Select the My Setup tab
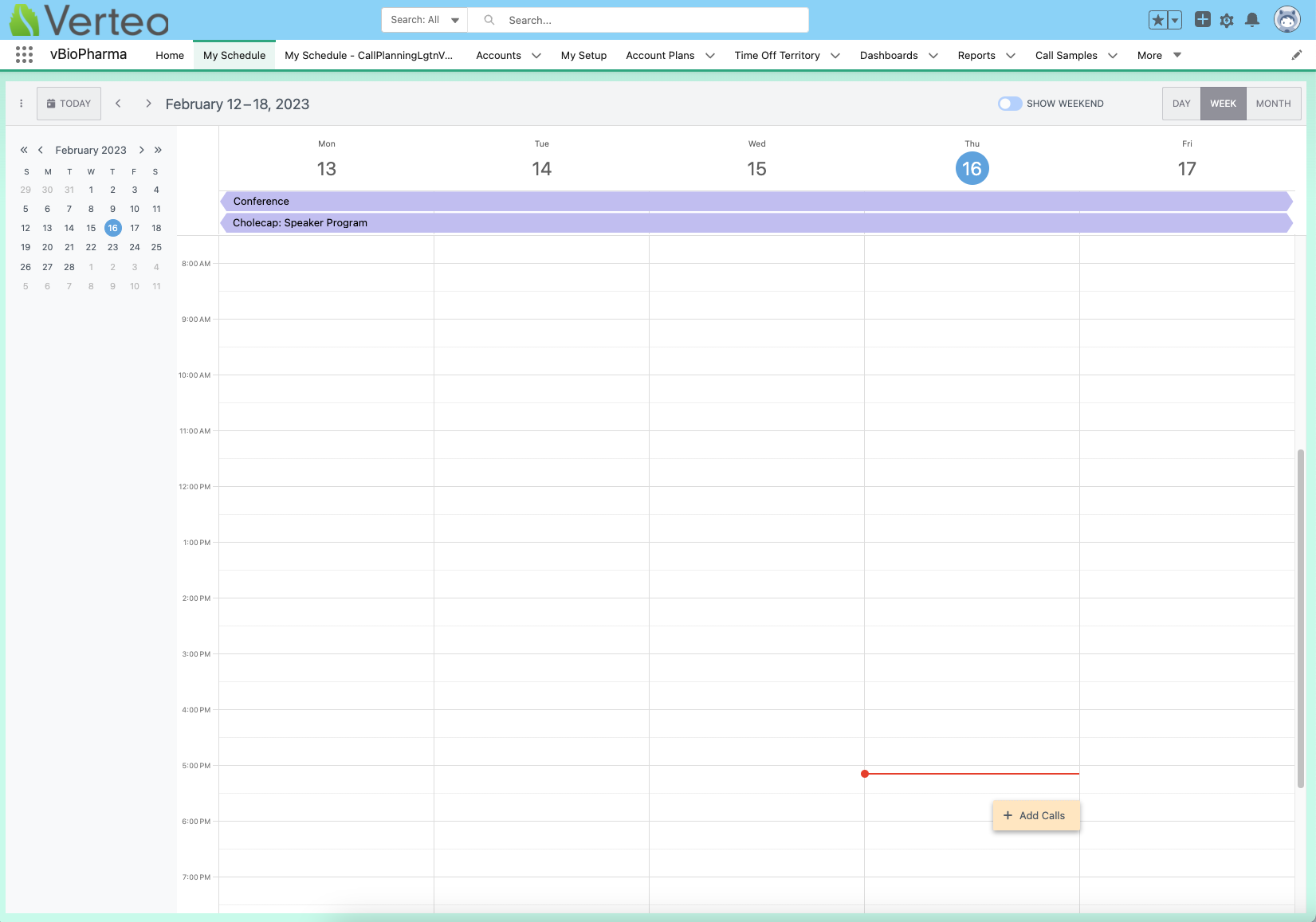This screenshot has height=922, width=1316. (583, 56)
